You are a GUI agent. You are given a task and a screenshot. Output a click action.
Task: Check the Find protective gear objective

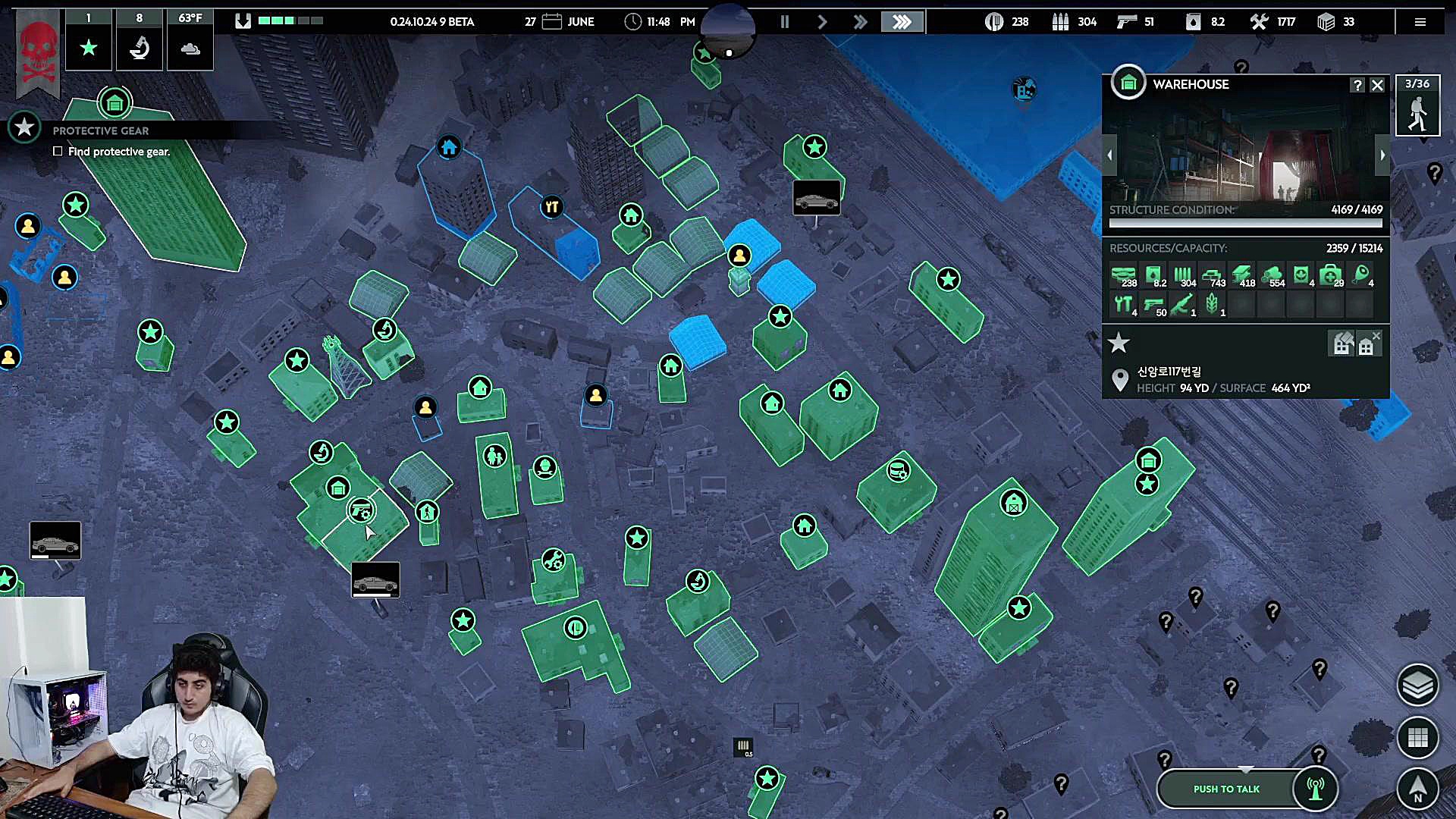(58, 152)
